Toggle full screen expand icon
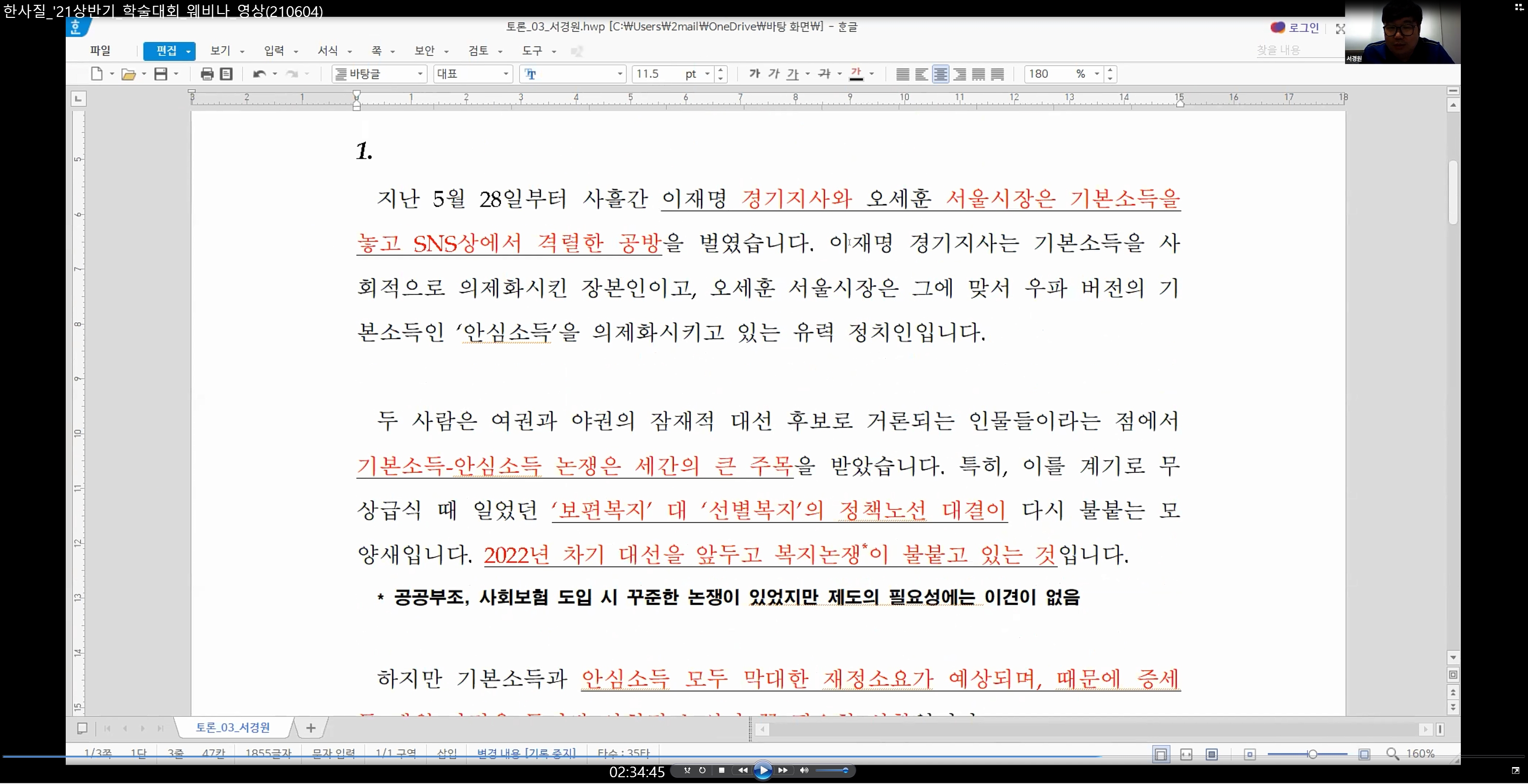 (x=1340, y=29)
